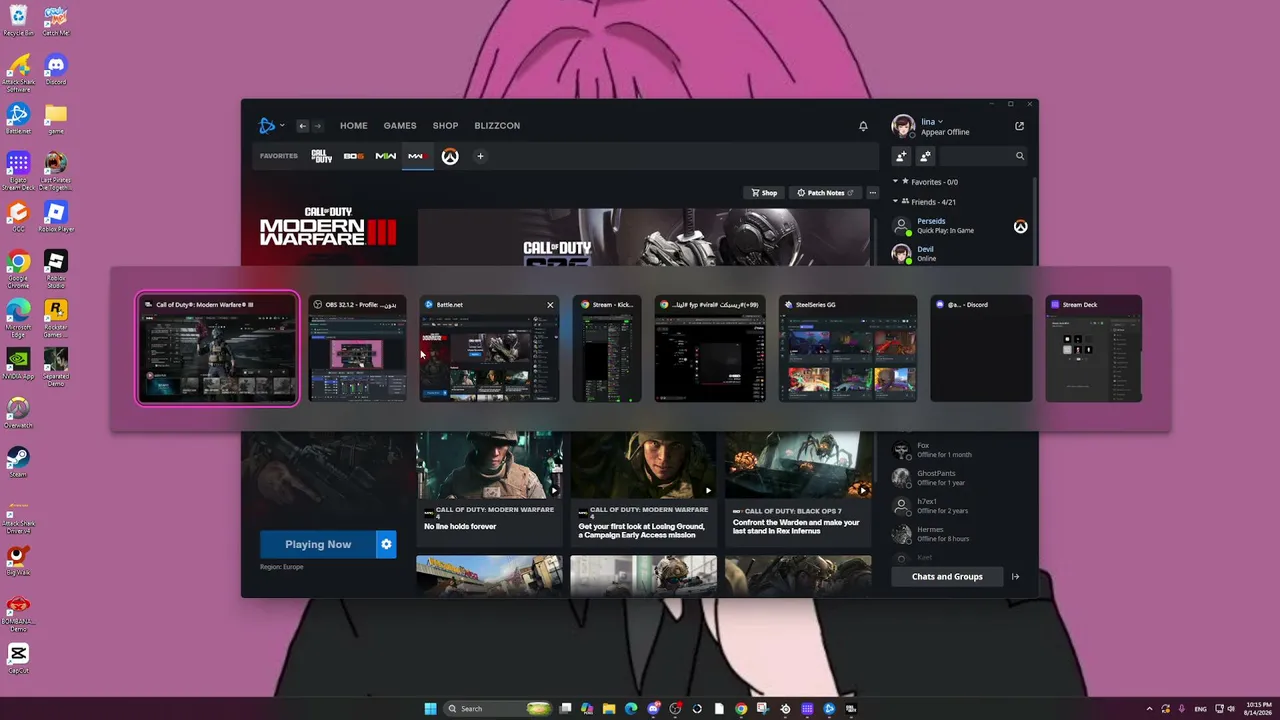Open the Windows Start menu
The height and width of the screenshot is (720, 1280).
[430, 709]
